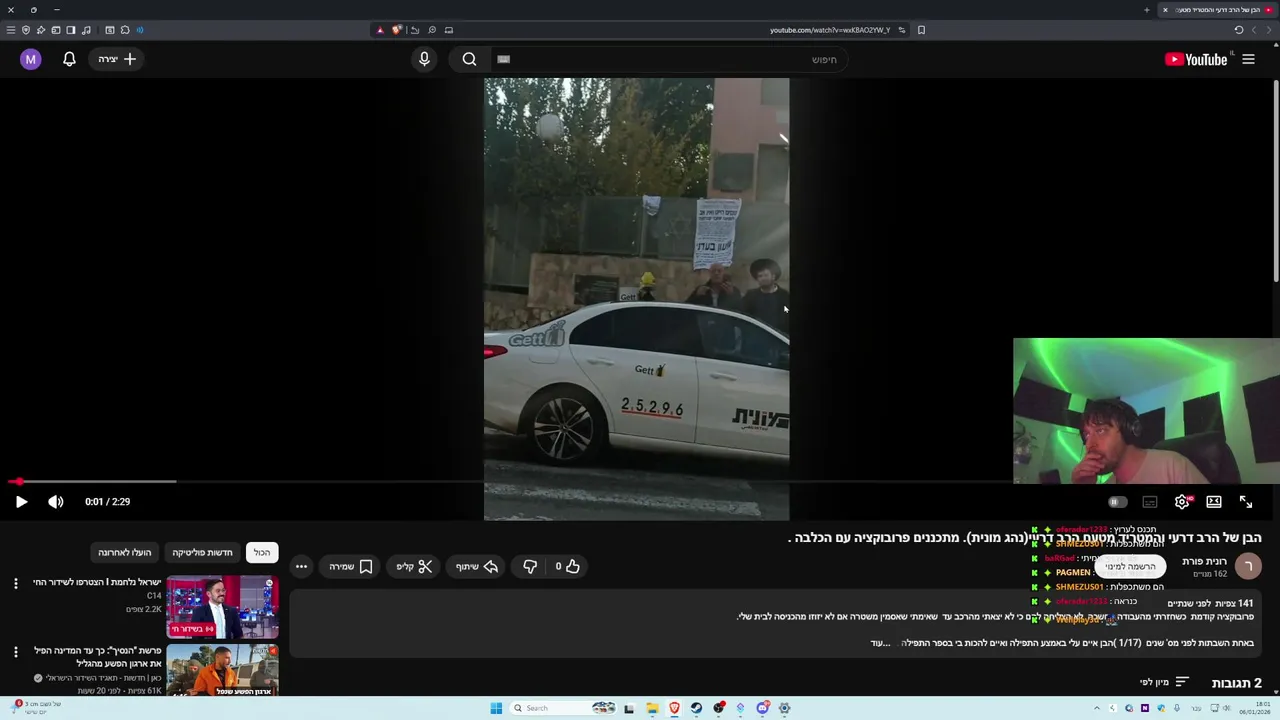1280x720 pixels.
Task: Open the on-screen keyboard in search box
Action: point(504,59)
